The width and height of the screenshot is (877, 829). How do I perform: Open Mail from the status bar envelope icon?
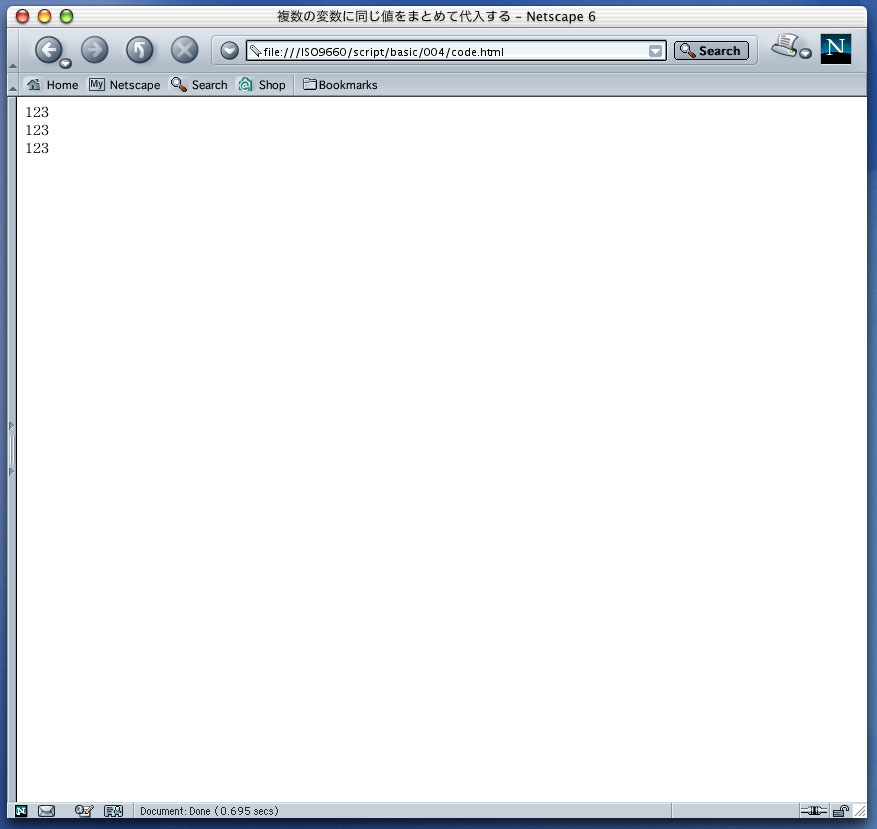46,811
